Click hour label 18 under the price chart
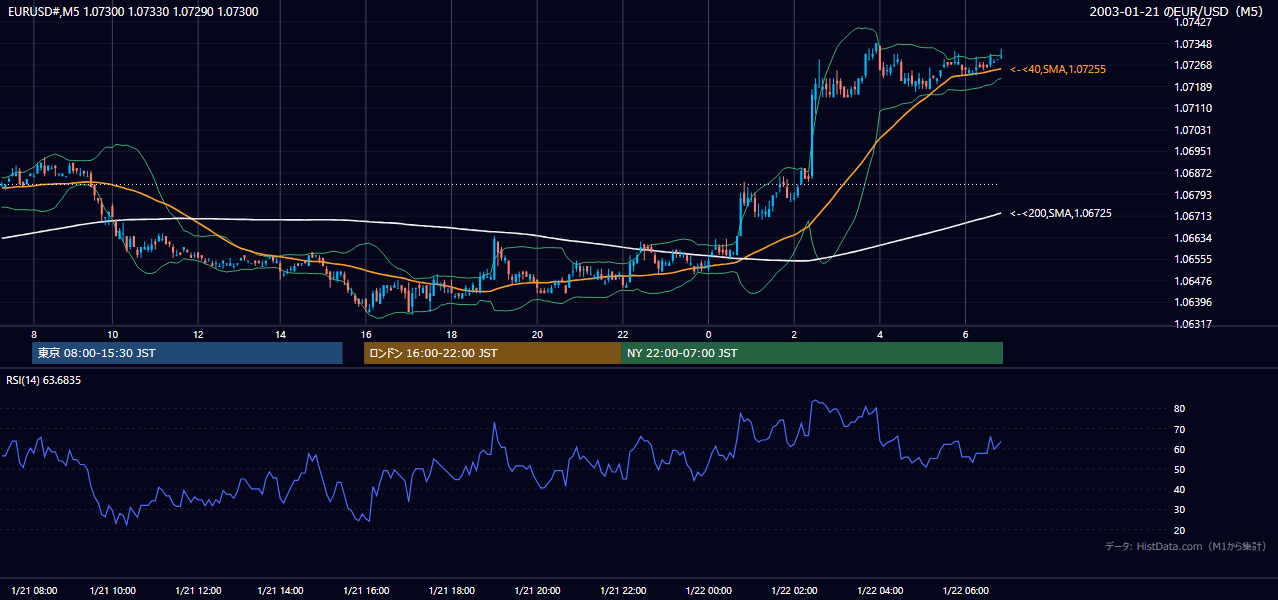Viewport: 1278px width, 600px height. pos(451,334)
